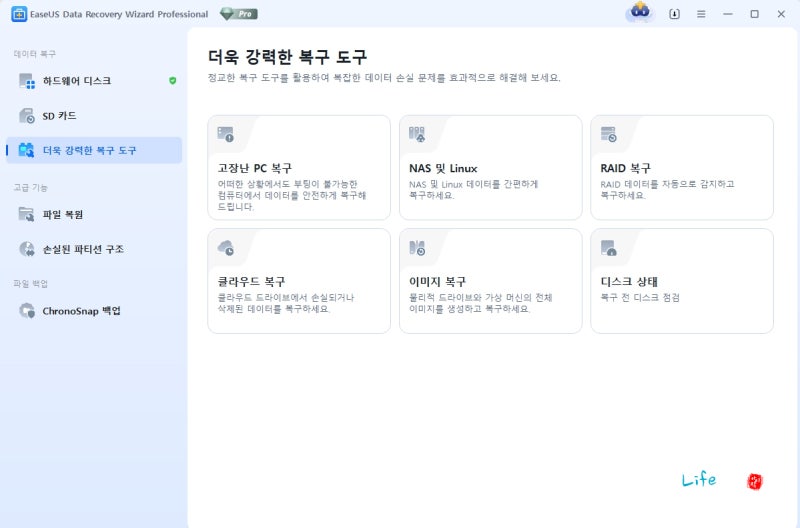The image size is (800, 528).
Task: Open the NAS 및 Linux card
Action: [x=490, y=168]
